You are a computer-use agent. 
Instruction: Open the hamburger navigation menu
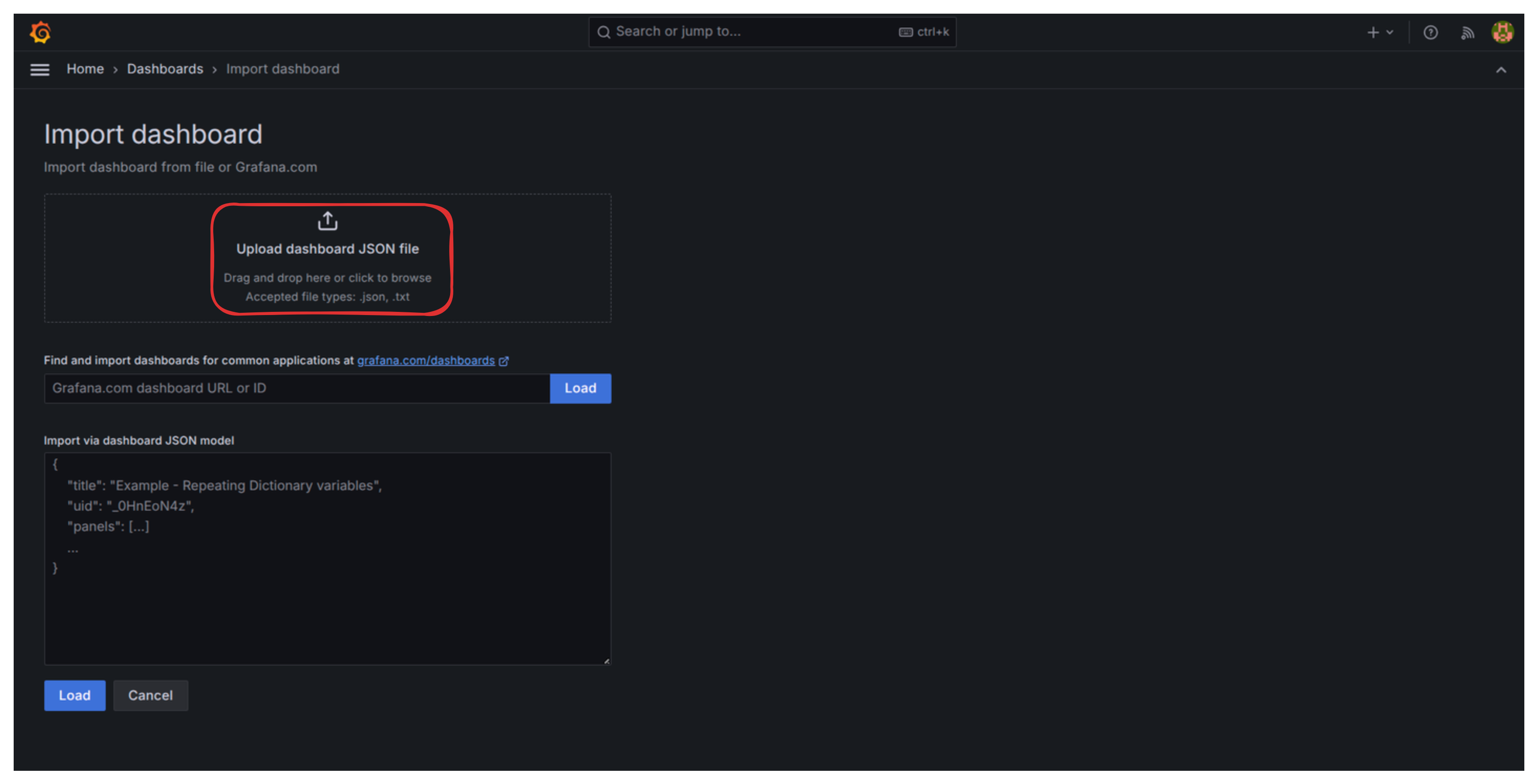coord(39,69)
